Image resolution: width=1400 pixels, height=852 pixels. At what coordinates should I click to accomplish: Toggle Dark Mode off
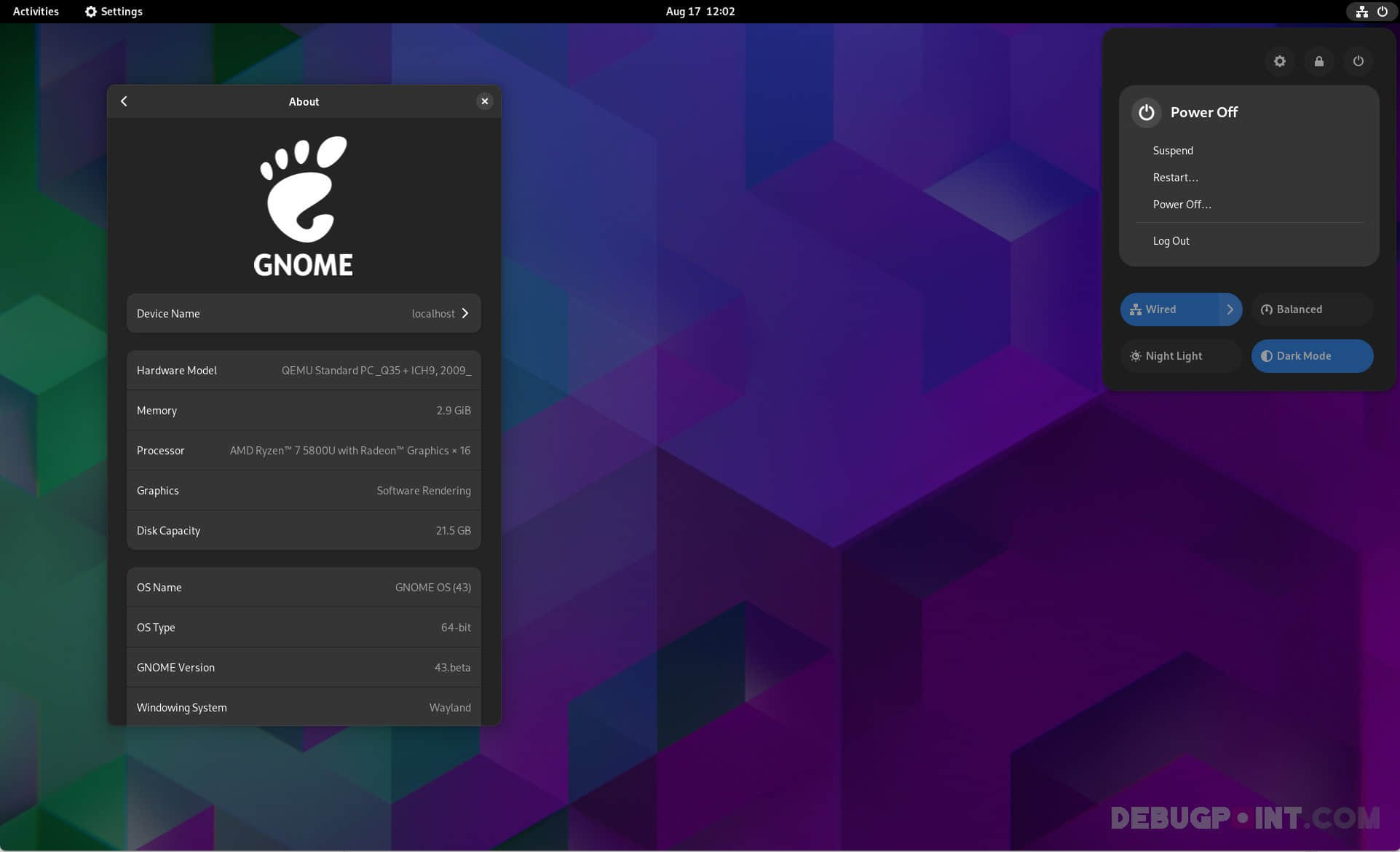click(x=1311, y=356)
